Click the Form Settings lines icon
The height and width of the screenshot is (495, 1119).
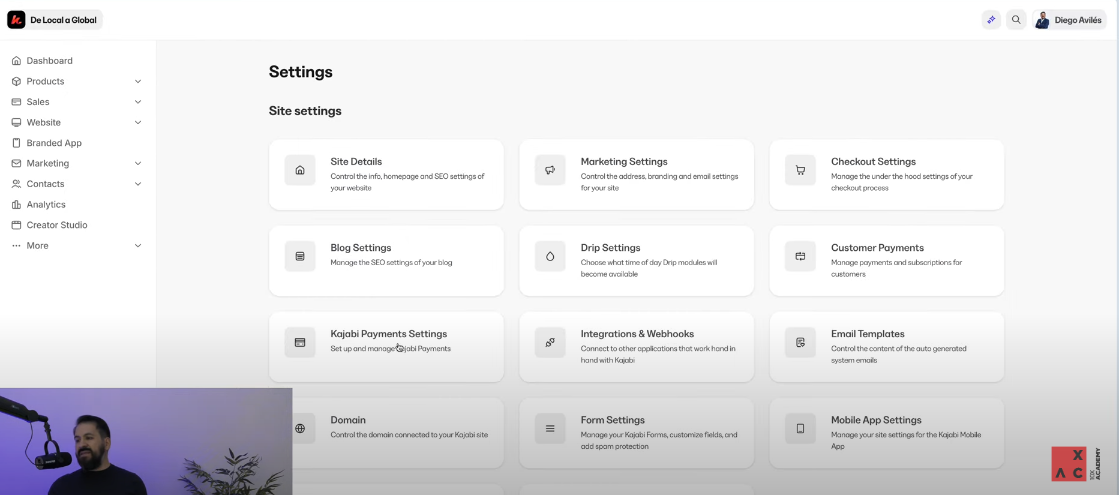pos(550,429)
